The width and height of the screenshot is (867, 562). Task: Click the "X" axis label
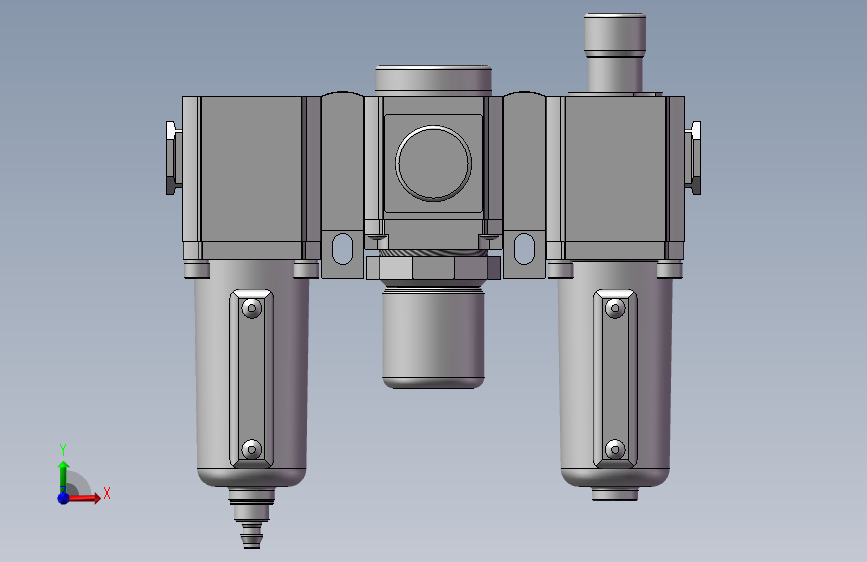point(107,493)
